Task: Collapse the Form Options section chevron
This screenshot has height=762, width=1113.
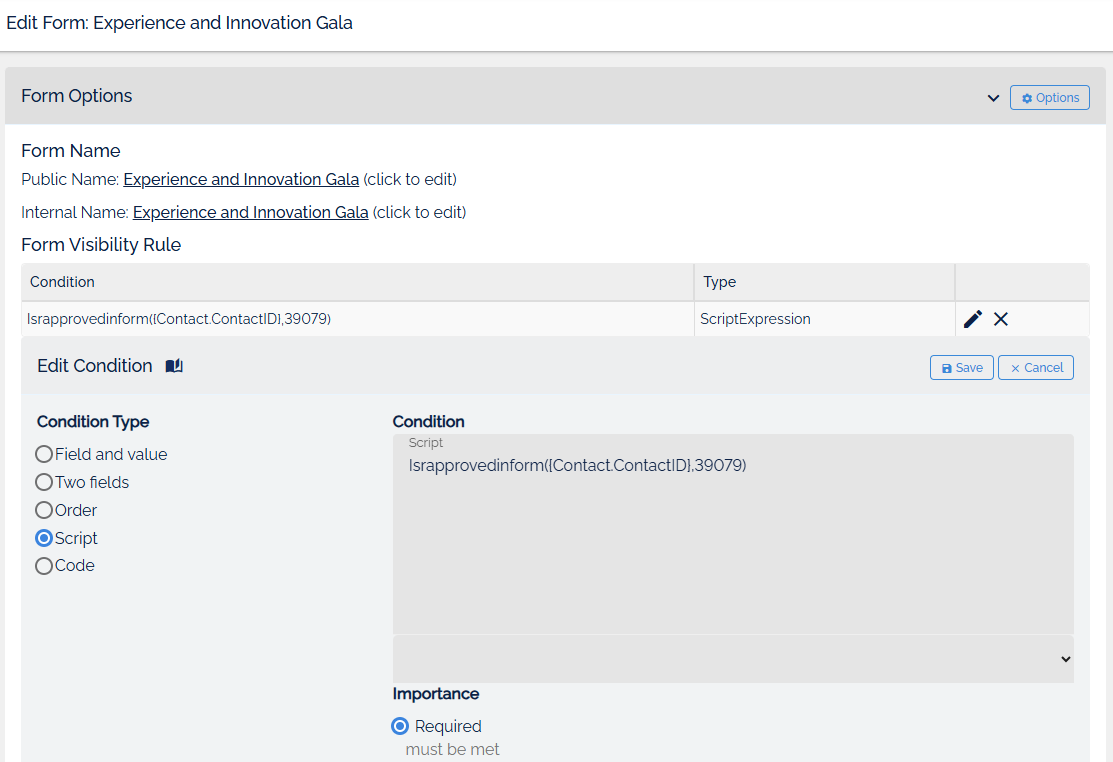Action: (993, 98)
